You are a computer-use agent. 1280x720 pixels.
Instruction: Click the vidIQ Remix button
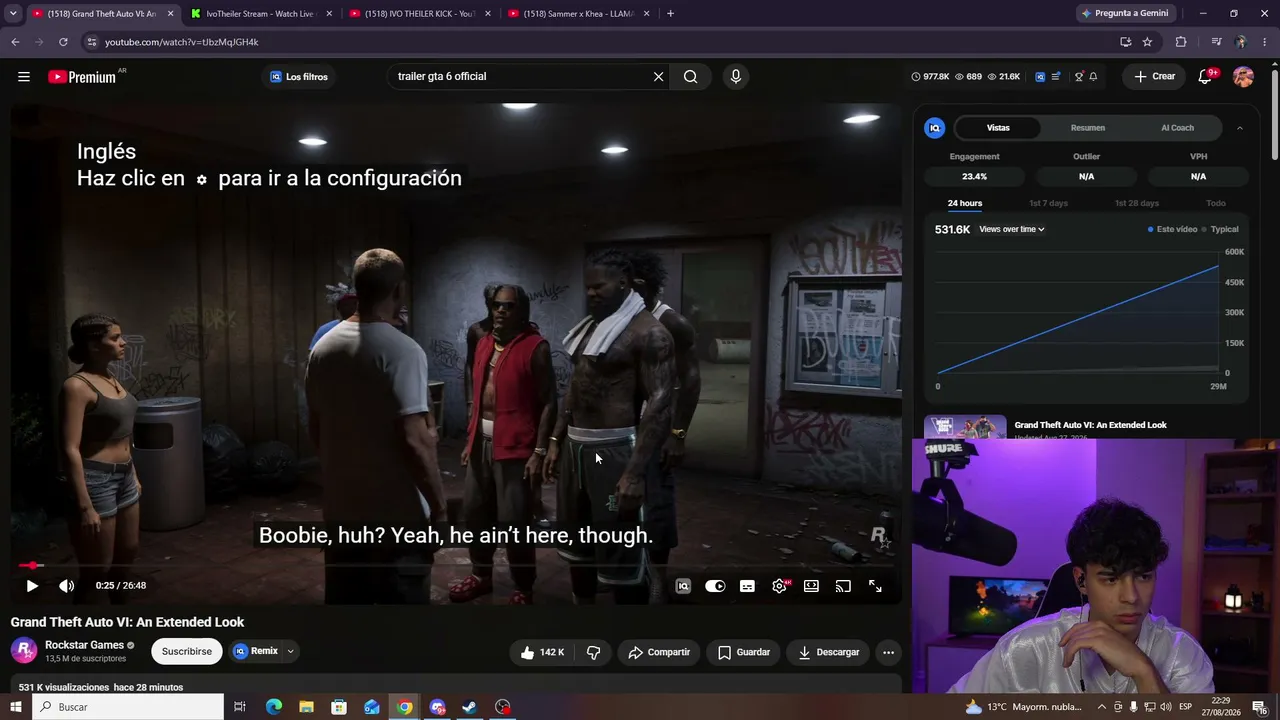pyautogui.click(x=256, y=651)
